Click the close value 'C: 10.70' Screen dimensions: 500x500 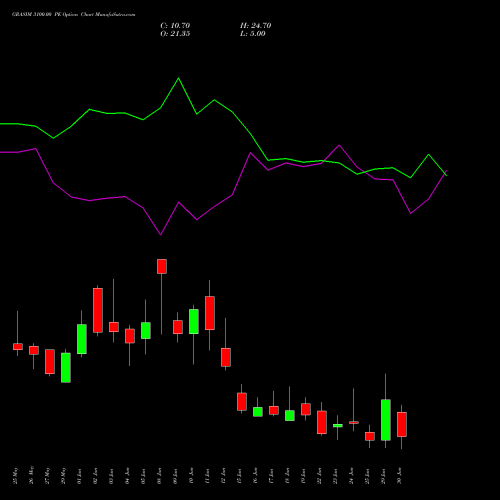point(175,26)
